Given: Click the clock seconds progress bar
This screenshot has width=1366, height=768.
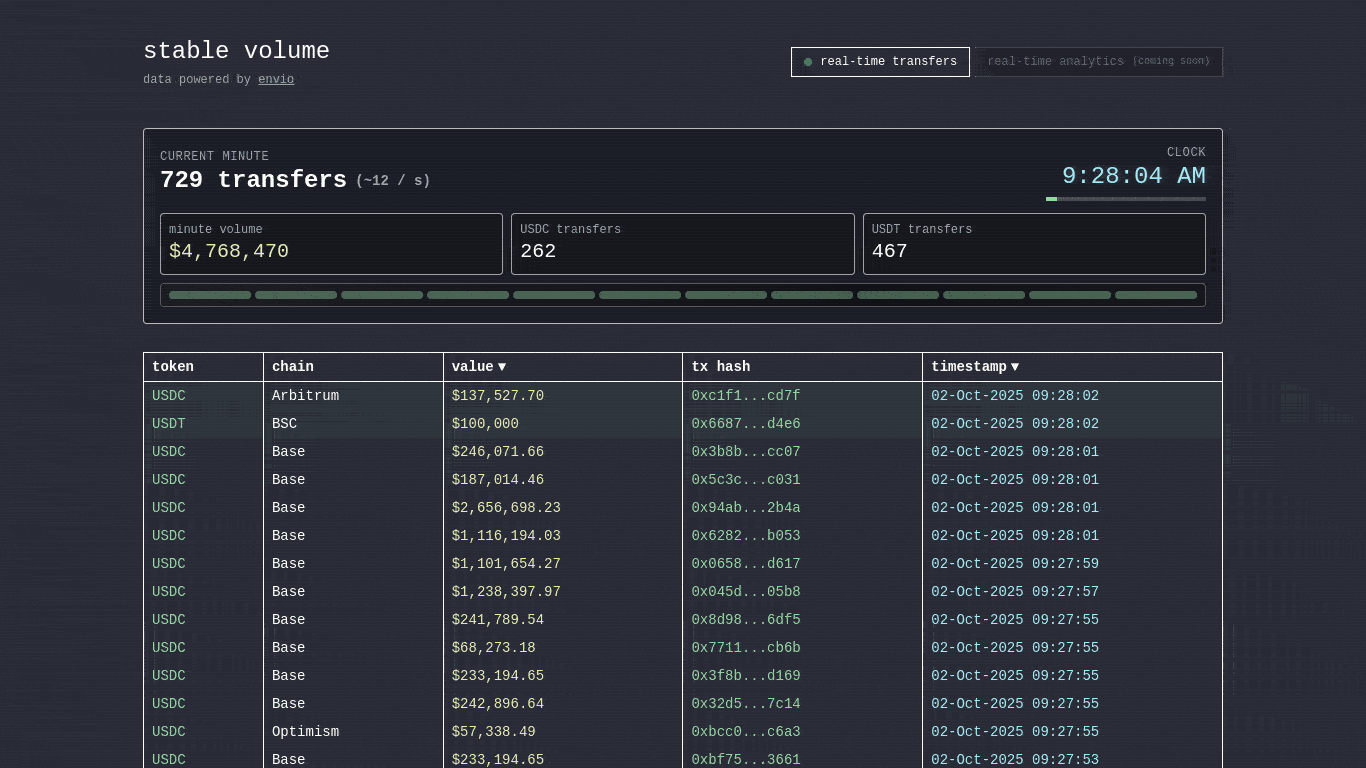Looking at the screenshot, I should [x=1125, y=199].
